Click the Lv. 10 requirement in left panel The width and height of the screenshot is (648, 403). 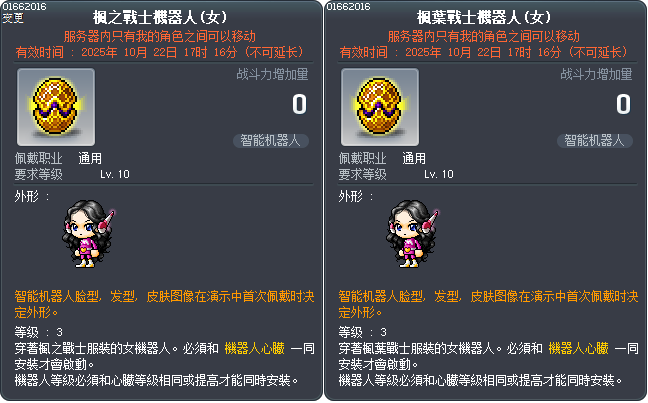click(115, 174)
